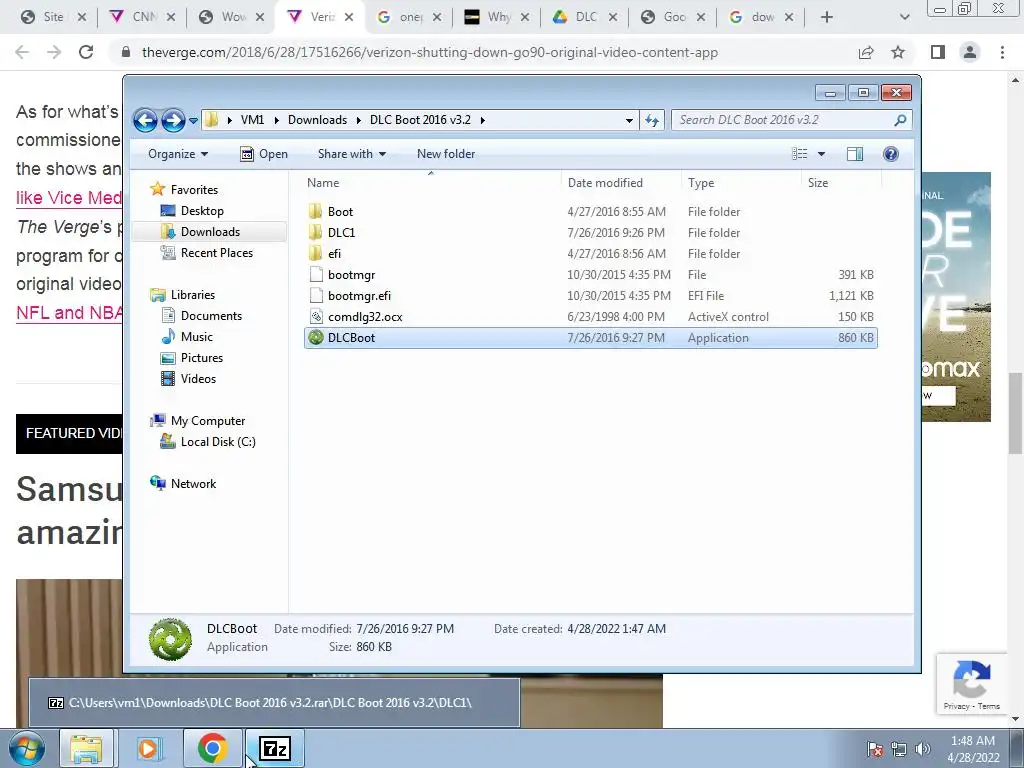Open My Computer in navigation pane
1024x768 pixels.
coord(208,421)
